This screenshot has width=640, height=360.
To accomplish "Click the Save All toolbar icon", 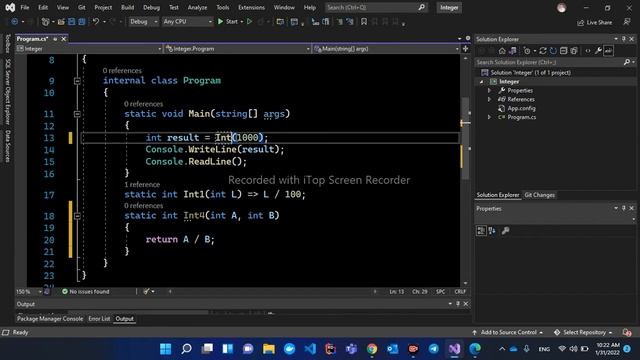I will click(x=82, y=22).
